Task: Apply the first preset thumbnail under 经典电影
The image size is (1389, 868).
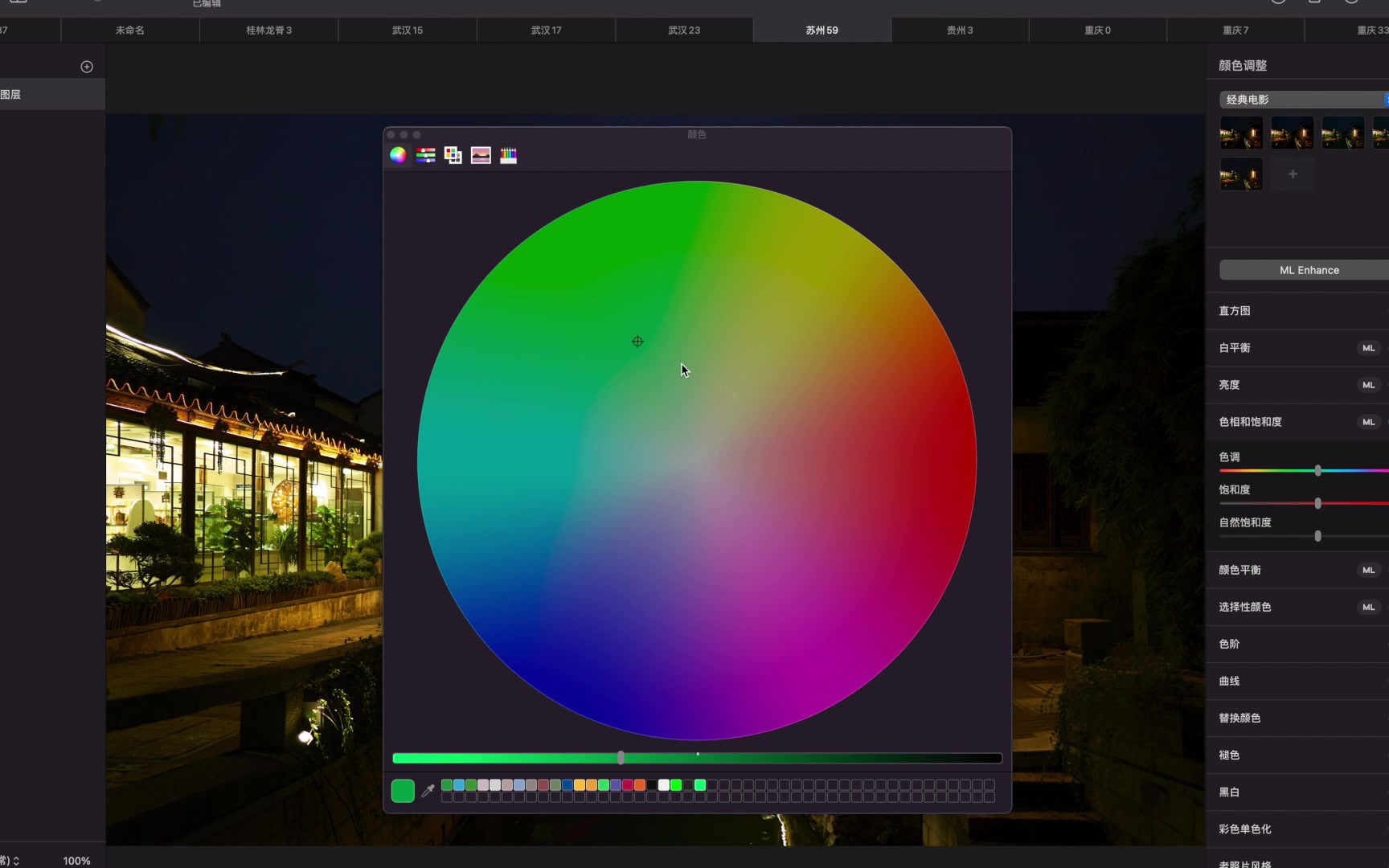Action: click(1241, 133)
